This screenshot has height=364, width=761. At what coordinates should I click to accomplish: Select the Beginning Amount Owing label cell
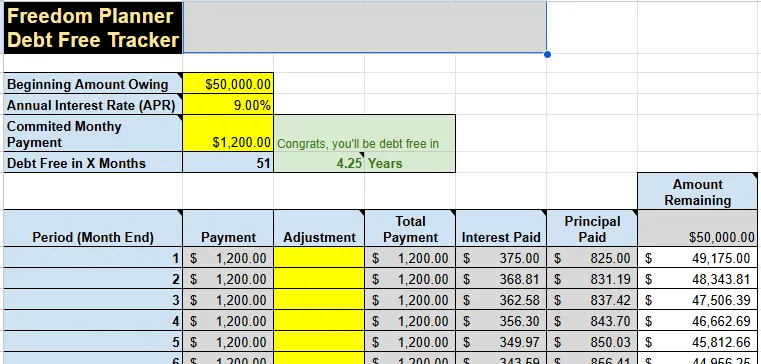(93, 83)
